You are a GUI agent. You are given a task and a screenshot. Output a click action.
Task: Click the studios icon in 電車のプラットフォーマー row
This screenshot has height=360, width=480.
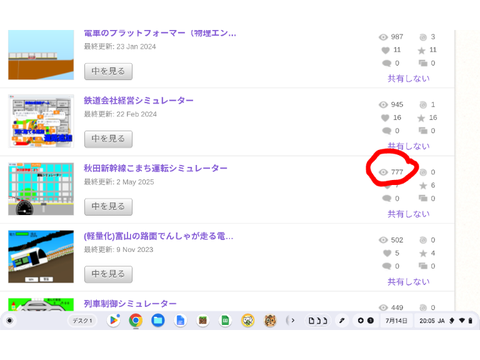(x=423, y=63)
